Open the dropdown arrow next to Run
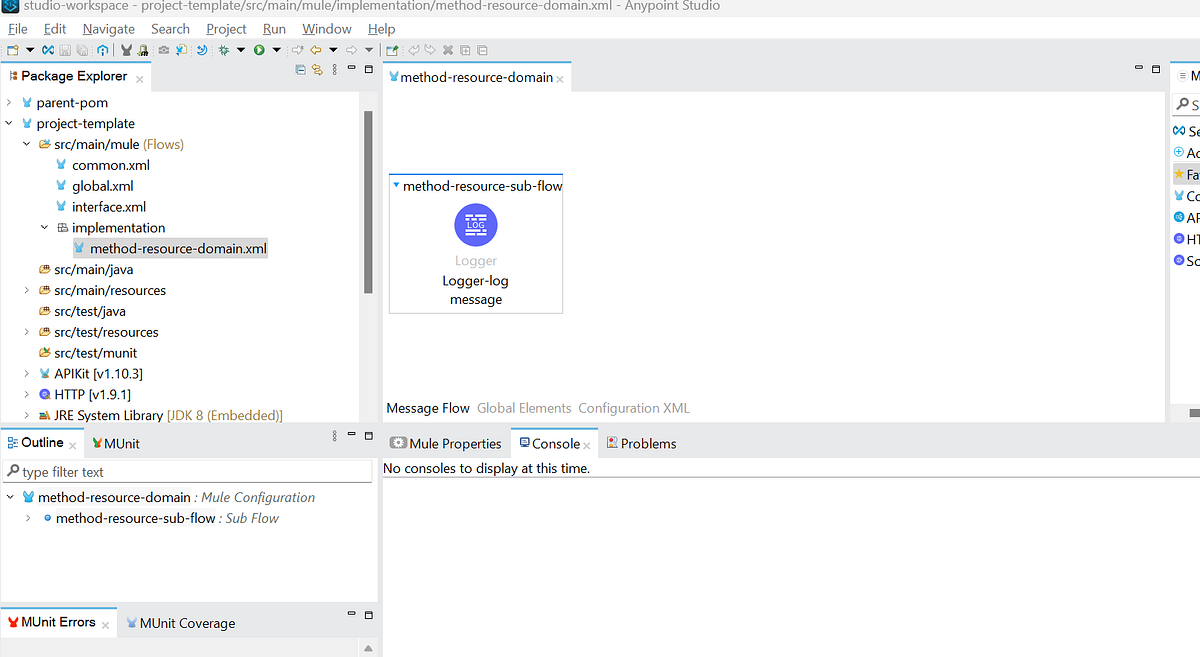 277,49
